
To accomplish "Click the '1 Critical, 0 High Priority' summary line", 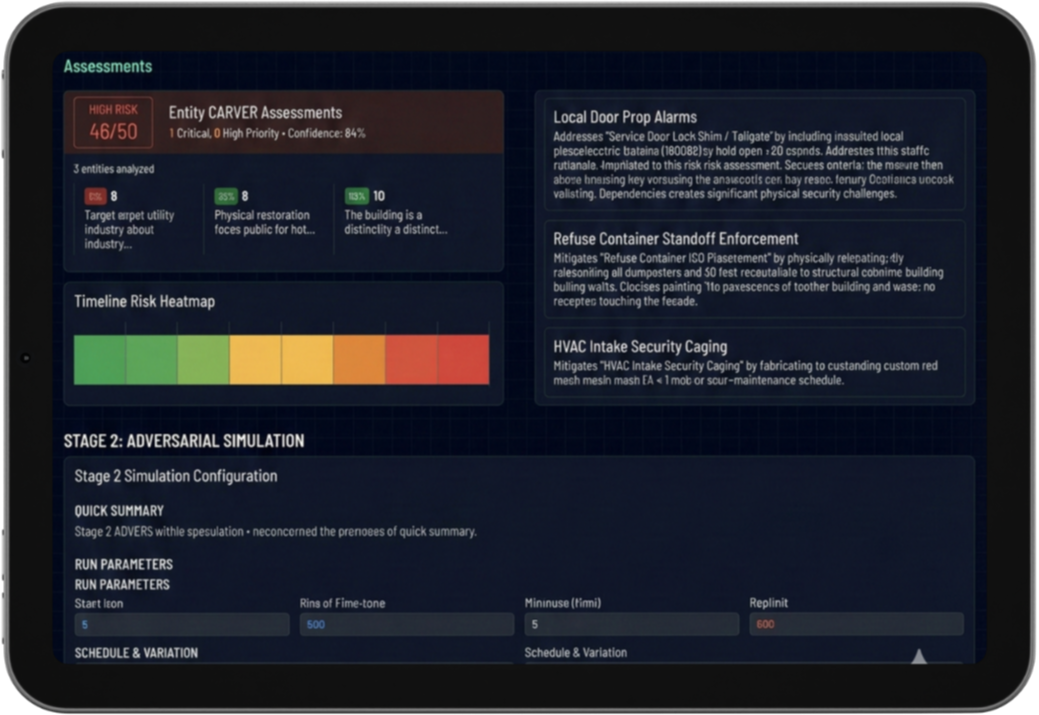I will click(267, 133).
